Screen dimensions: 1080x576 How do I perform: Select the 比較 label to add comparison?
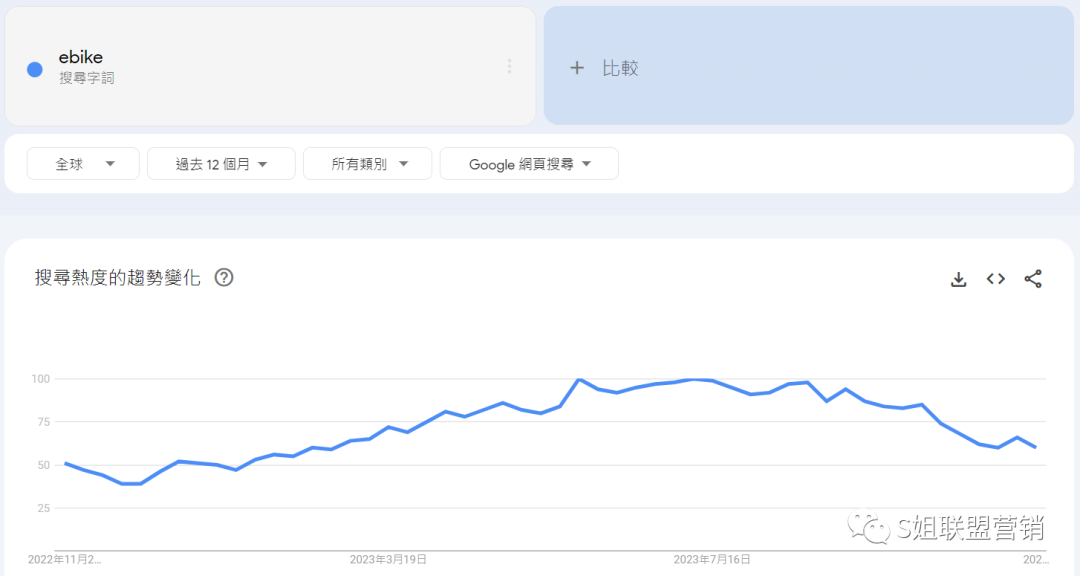coord(620,68)
